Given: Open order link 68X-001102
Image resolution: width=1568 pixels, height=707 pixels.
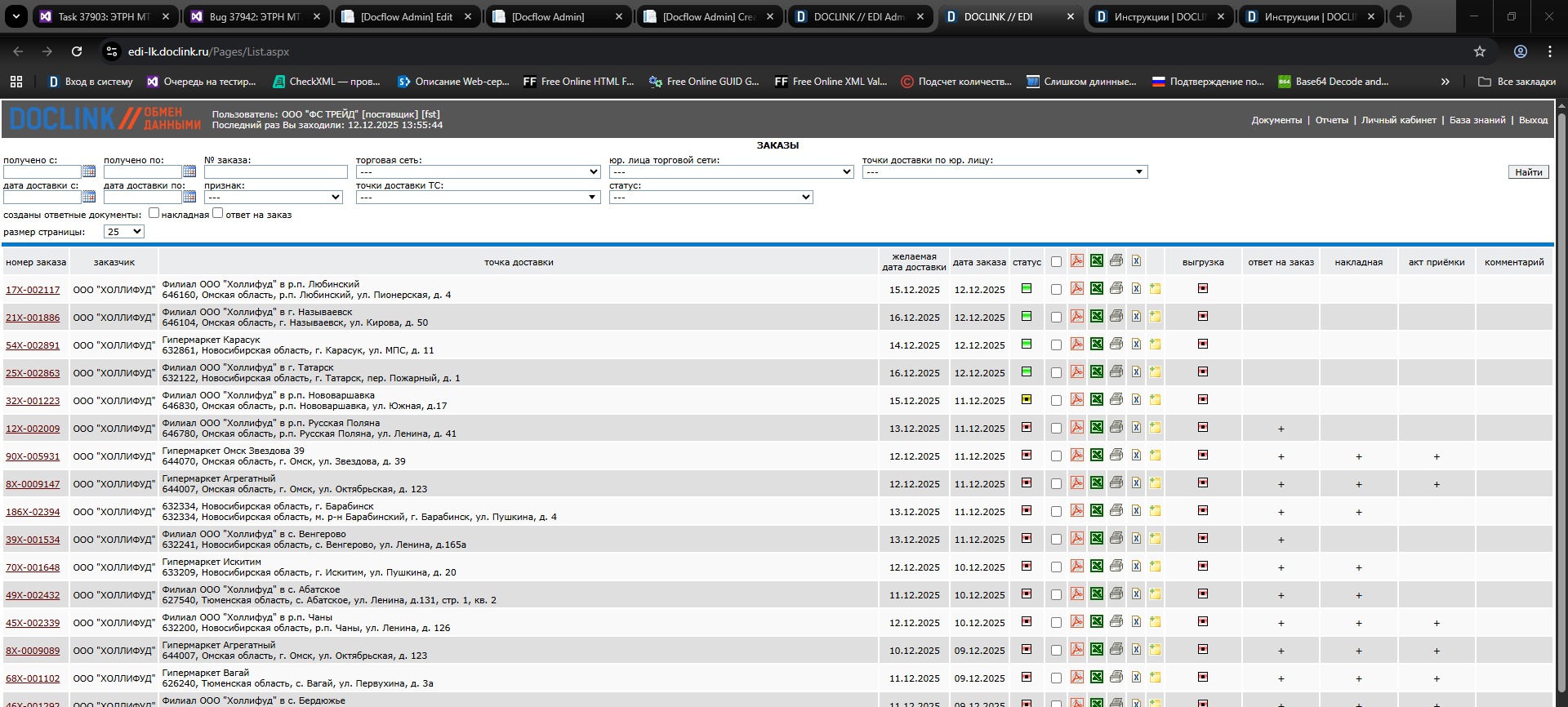Looking at the screenshot, I should [x=33, y=678].
